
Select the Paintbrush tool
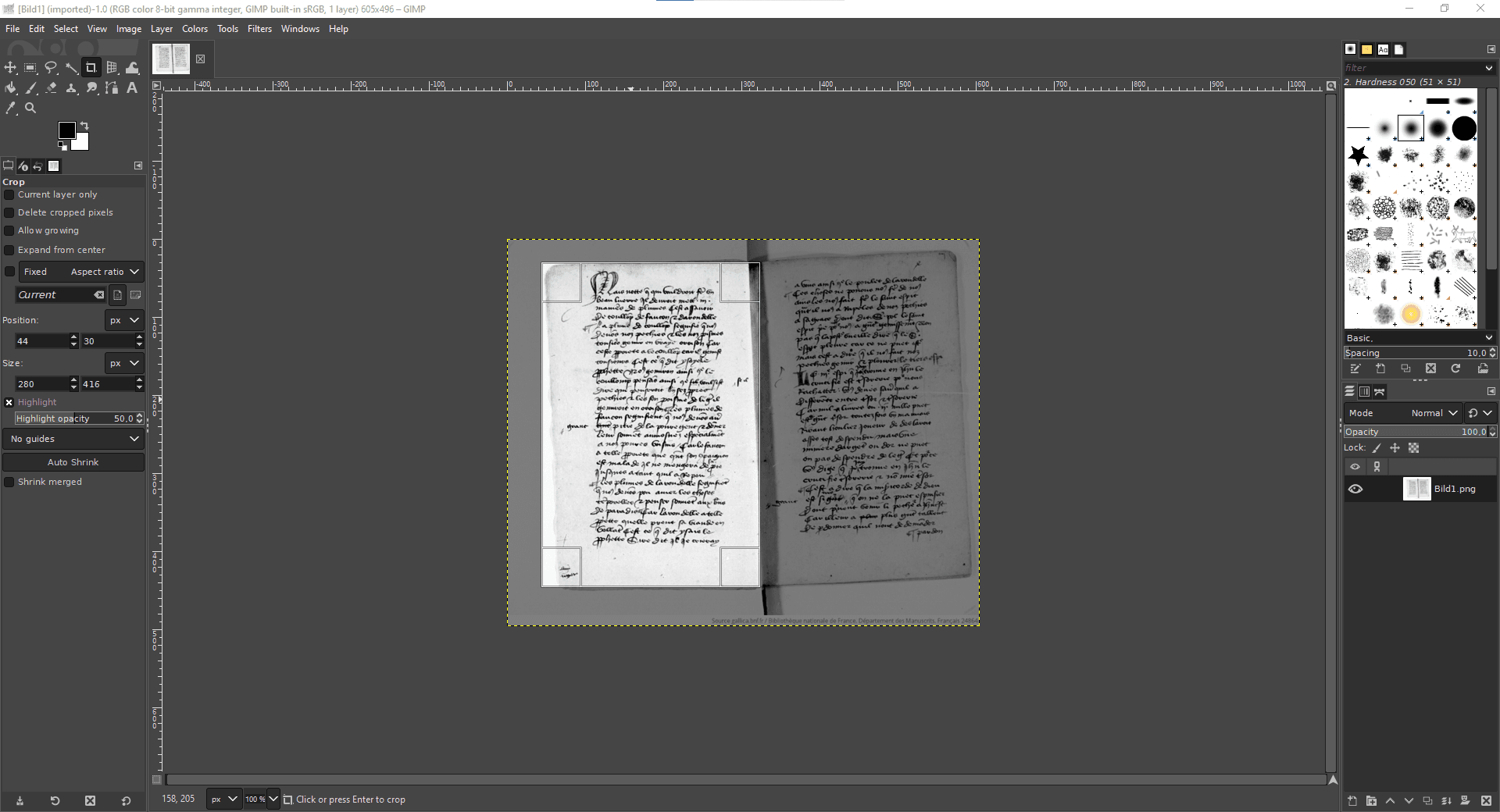point(32,88)
